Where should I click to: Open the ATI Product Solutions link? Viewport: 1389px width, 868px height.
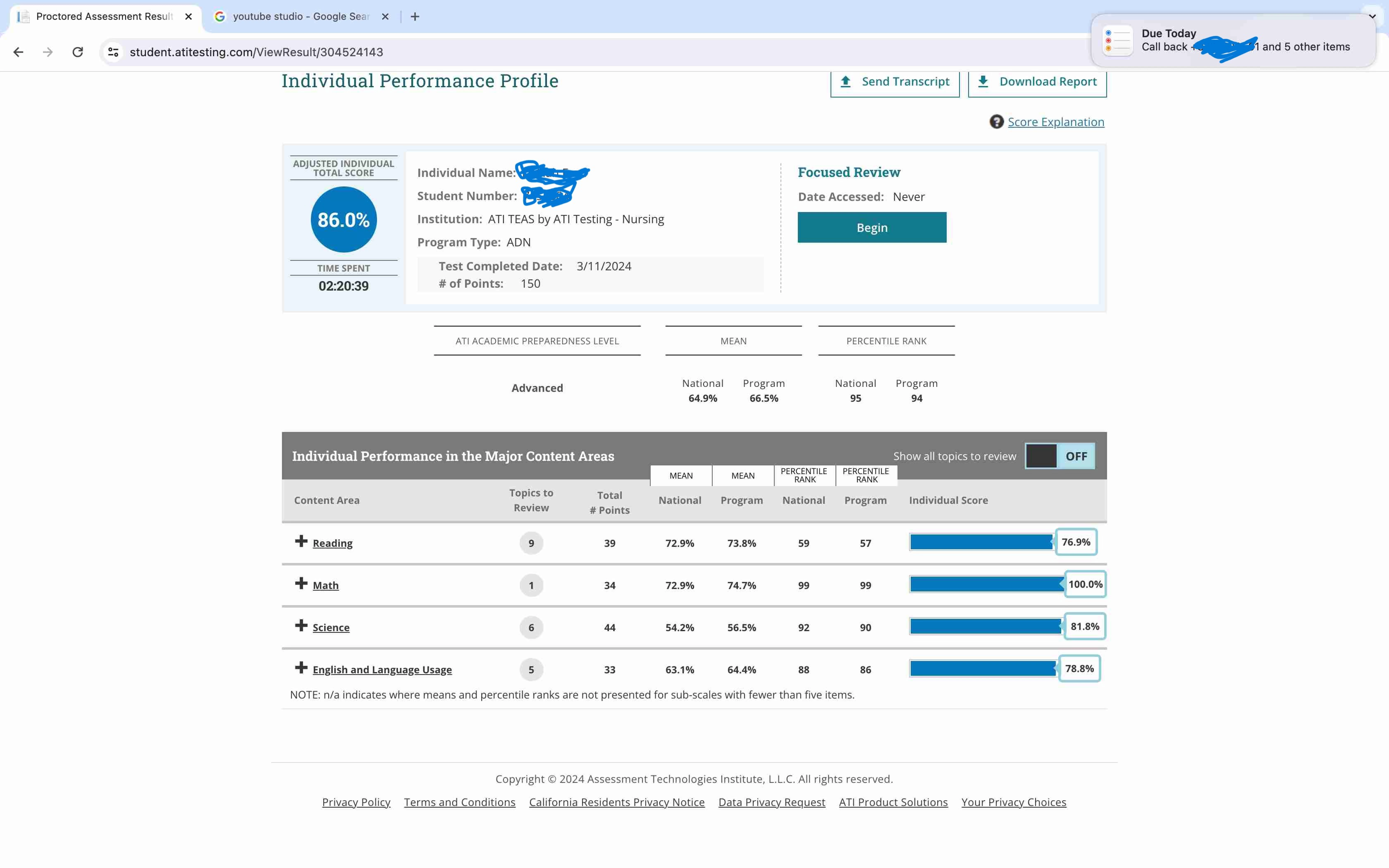point(894,802)
